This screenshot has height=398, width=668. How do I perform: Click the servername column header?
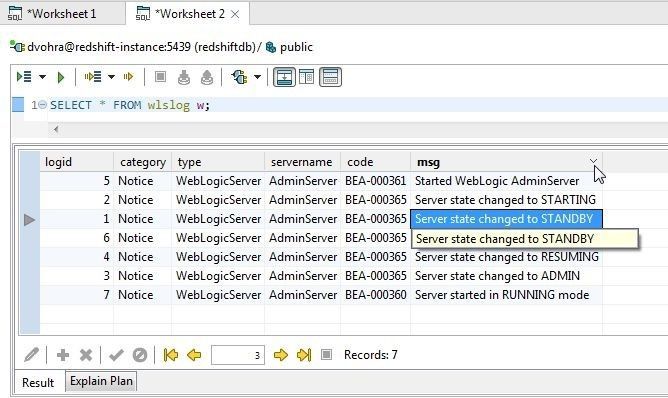(302, 162)
